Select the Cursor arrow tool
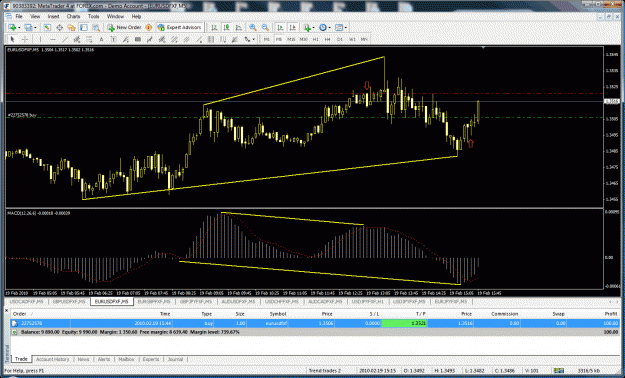This screenshot has height=378, width=625. point(12,39)
